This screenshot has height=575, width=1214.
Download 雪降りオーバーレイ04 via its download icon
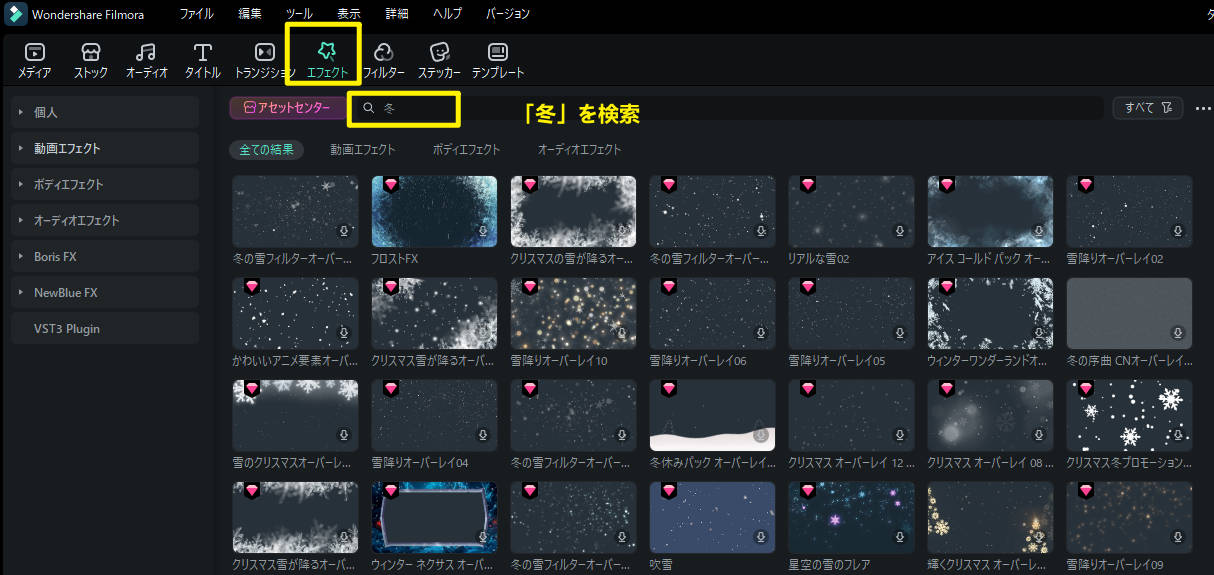(483, 435)
